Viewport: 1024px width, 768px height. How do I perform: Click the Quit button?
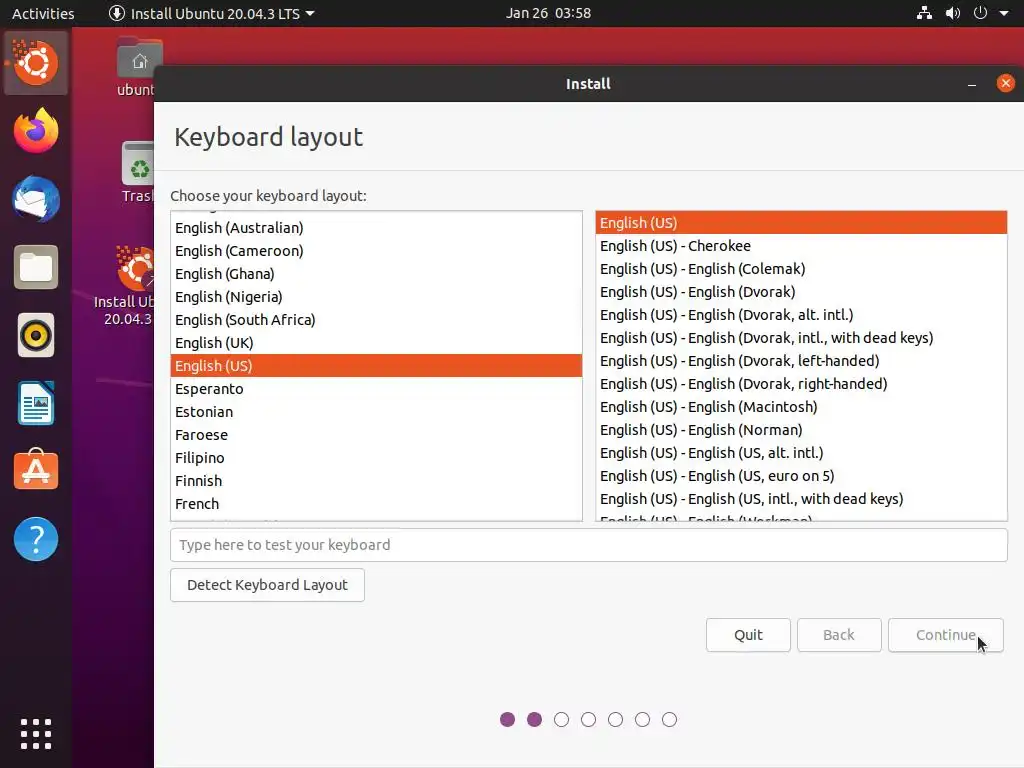tap(748, 635)
